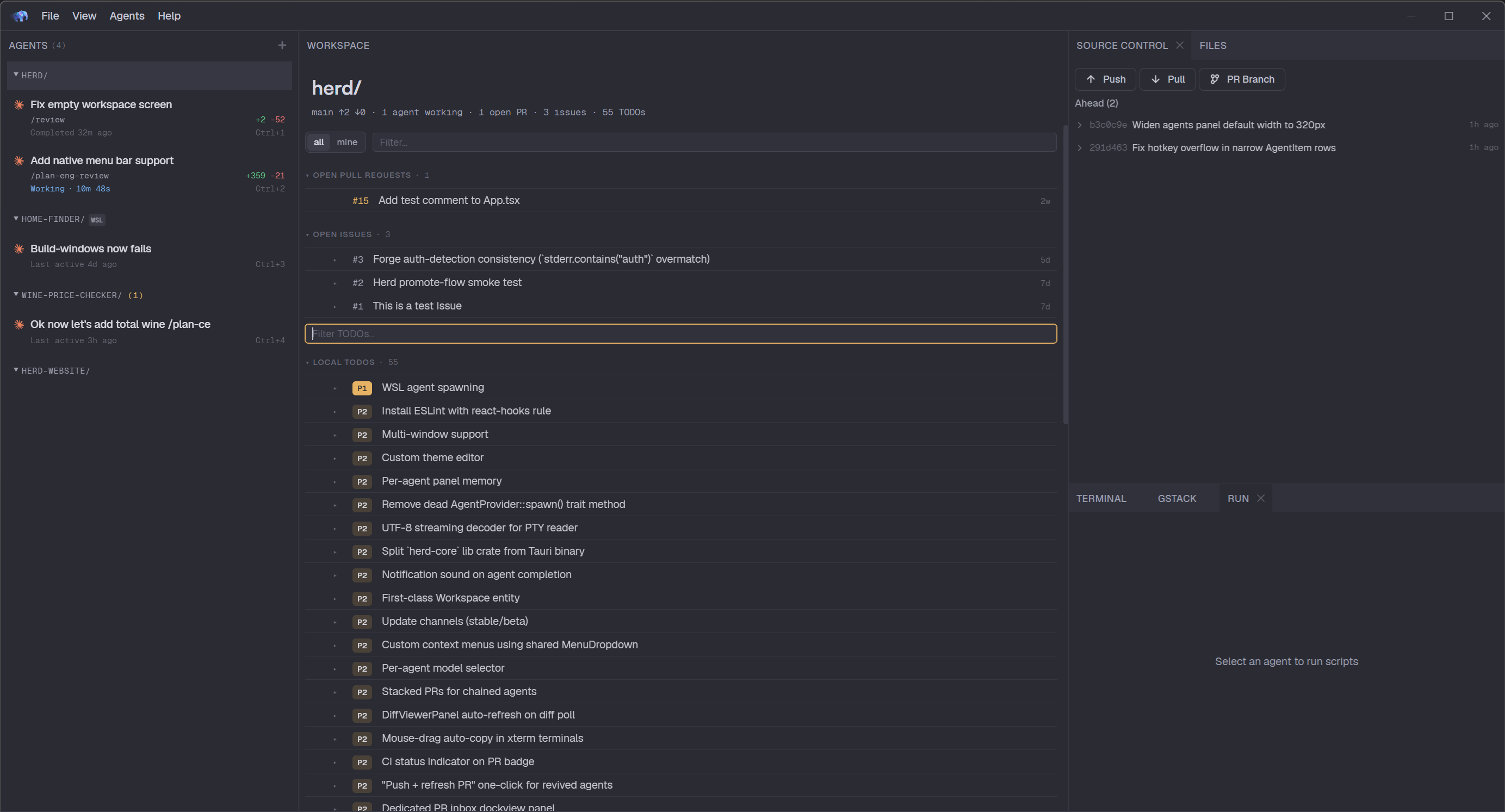Open TODO Mouse-drag auto-copy in xterm terminals

680,739
